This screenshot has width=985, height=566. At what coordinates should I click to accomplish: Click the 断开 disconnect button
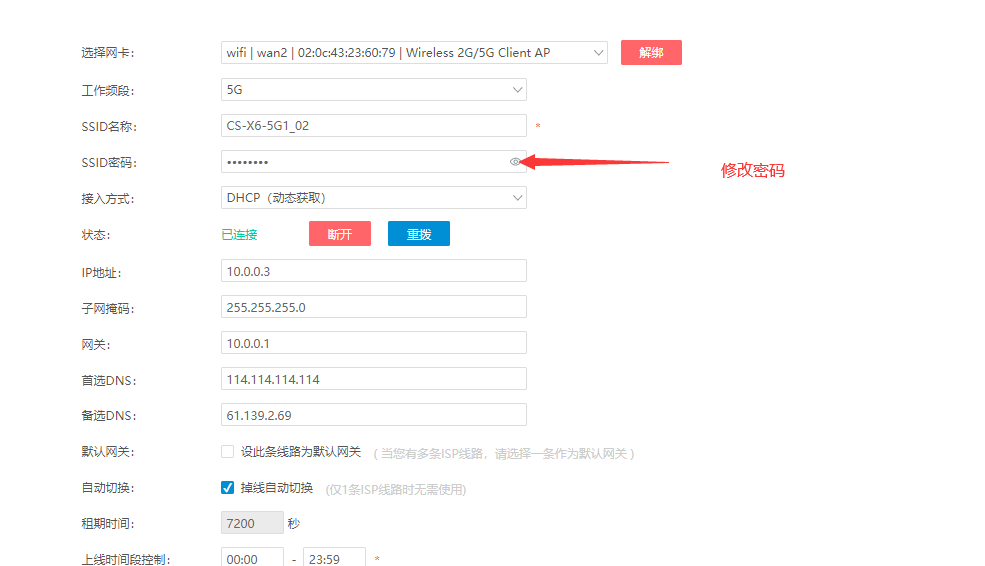340,234
